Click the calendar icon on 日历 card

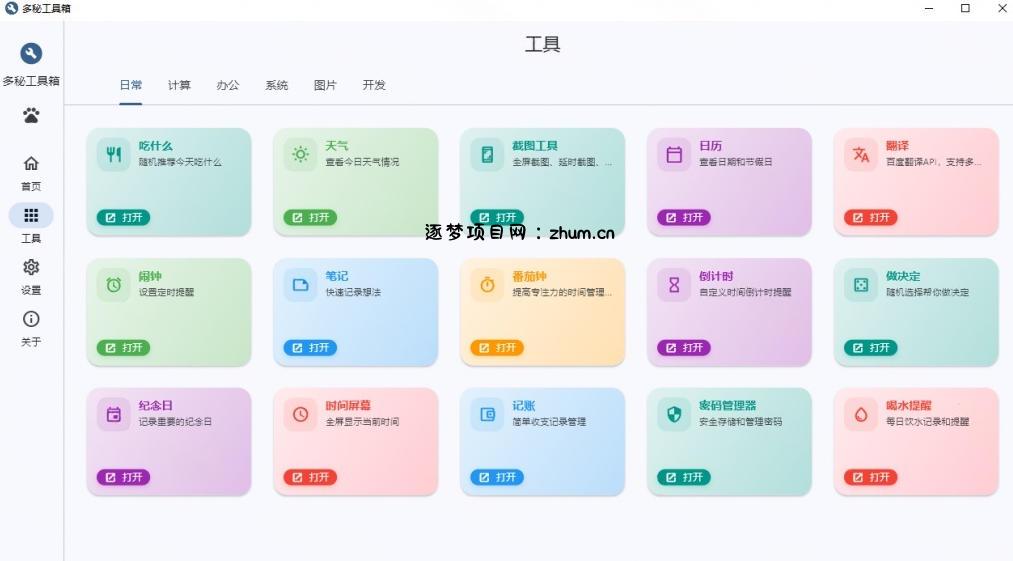(x=674, y=154)
